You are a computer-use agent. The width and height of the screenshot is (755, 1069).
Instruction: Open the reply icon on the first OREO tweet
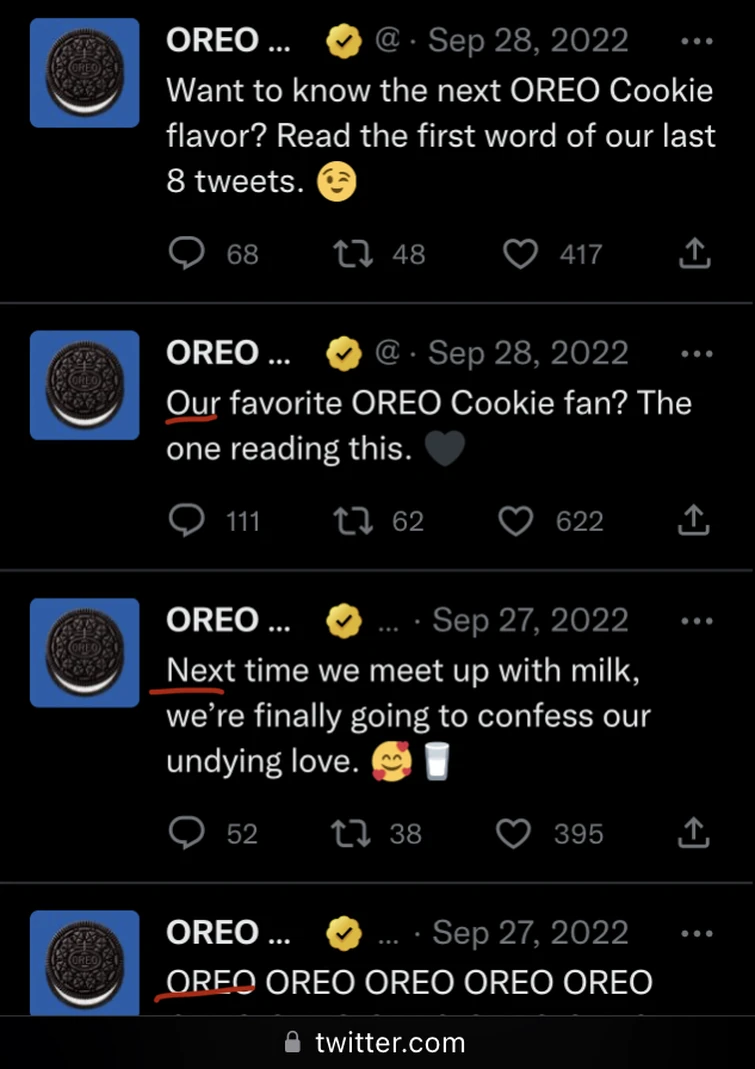(186, 254)
